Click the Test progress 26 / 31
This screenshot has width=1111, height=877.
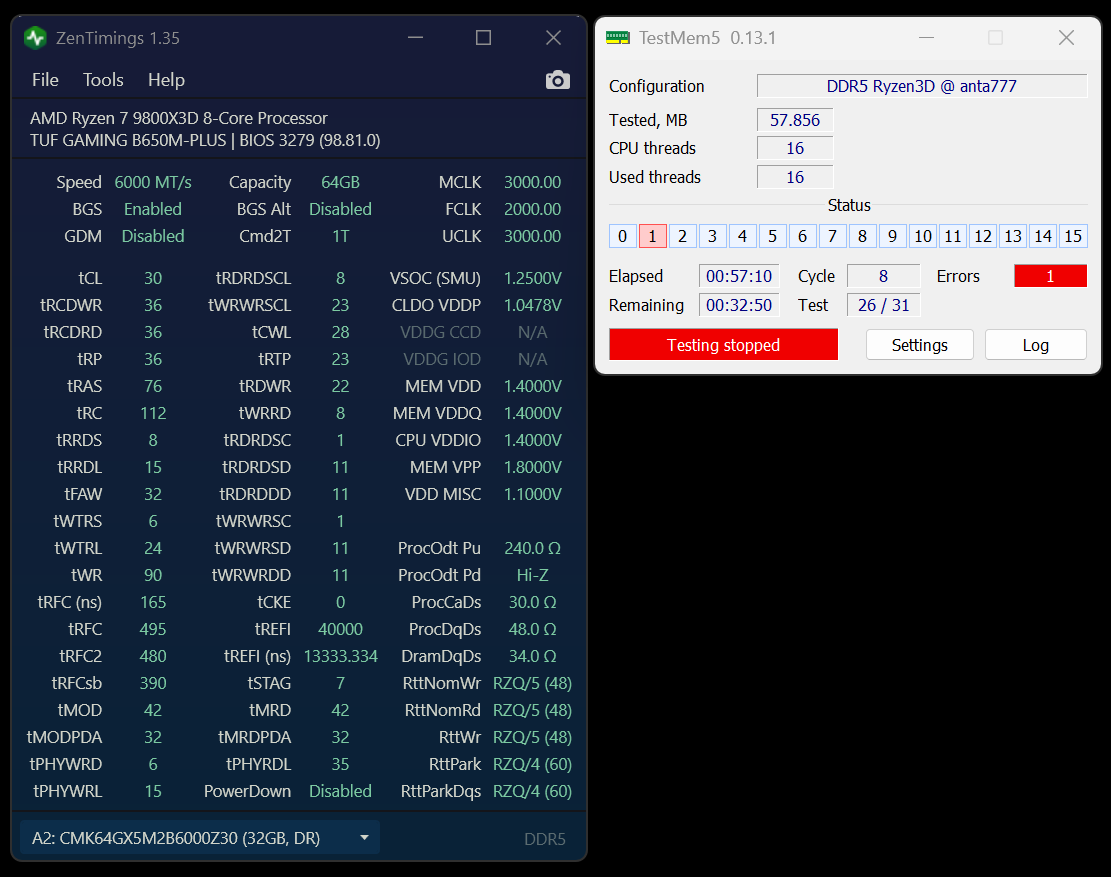(x=884, y=305)
